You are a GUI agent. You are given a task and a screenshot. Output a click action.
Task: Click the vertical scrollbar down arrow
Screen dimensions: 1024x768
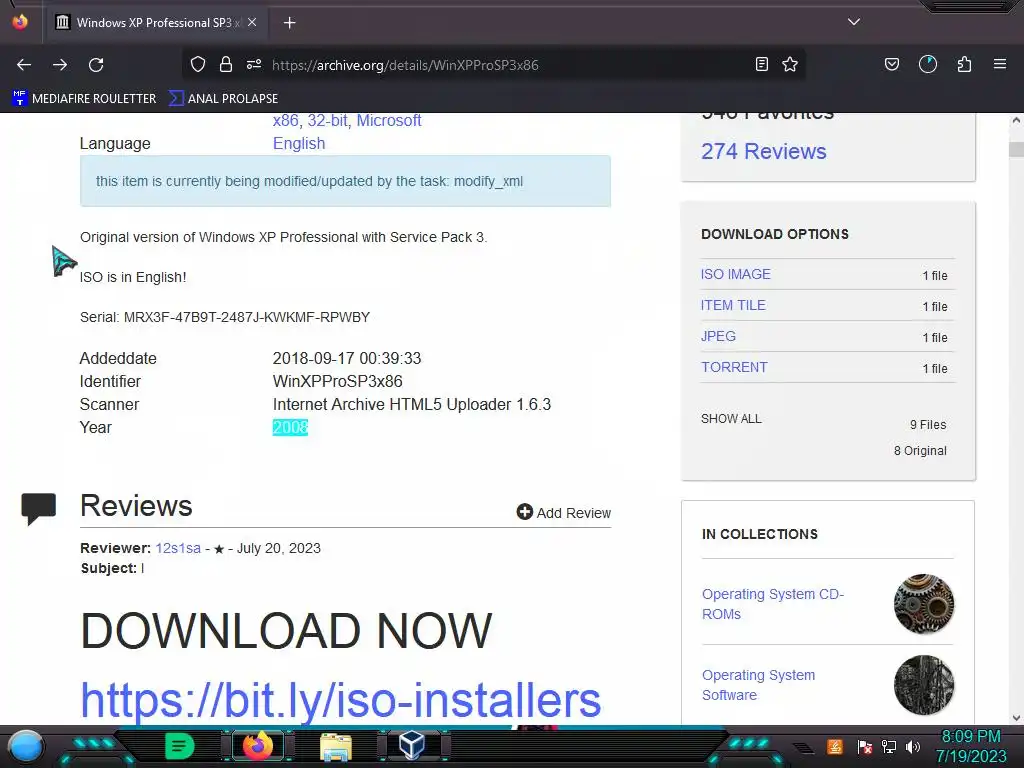click(1016, 718)
